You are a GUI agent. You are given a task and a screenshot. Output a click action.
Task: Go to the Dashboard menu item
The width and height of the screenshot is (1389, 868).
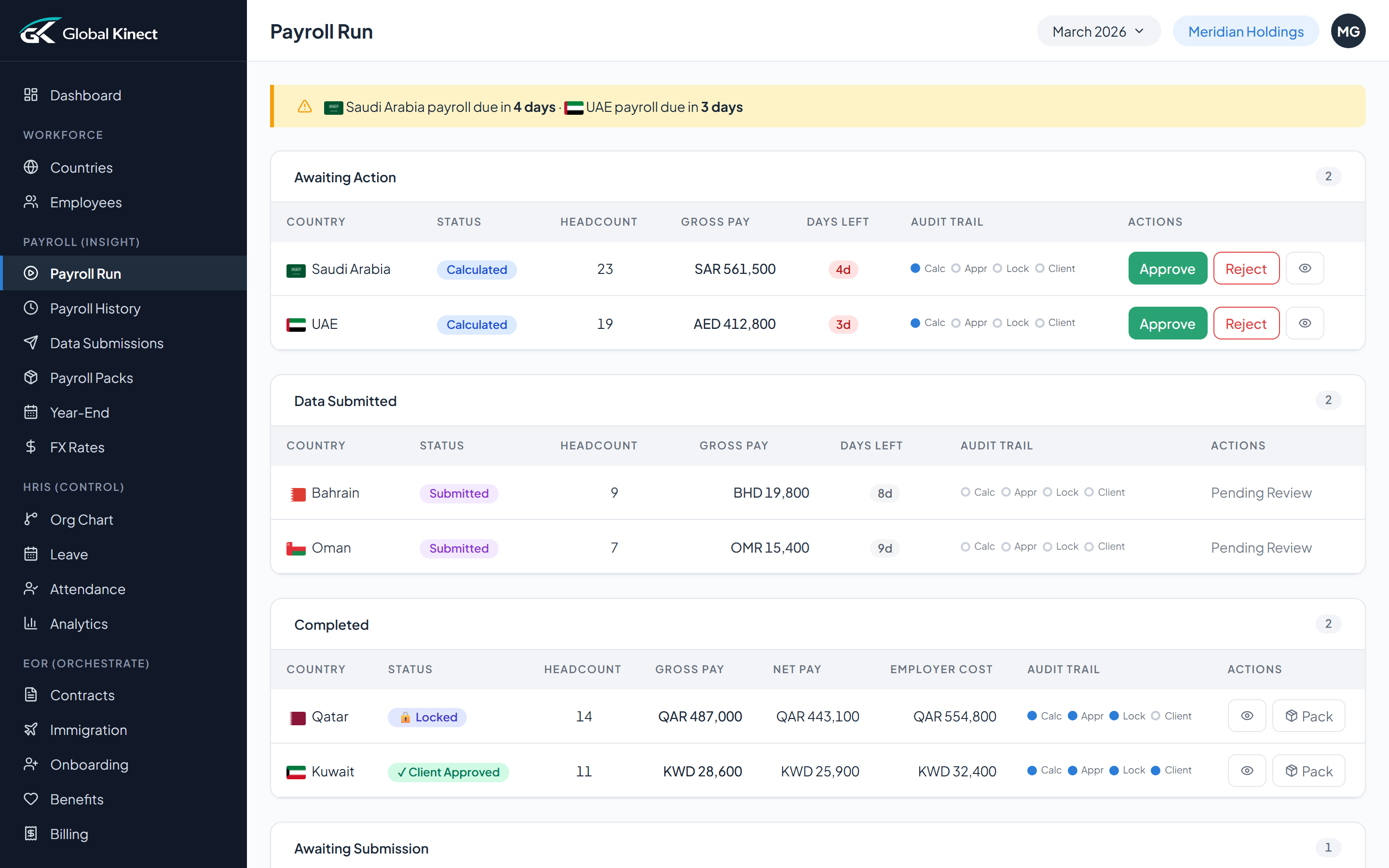[85, 95]
